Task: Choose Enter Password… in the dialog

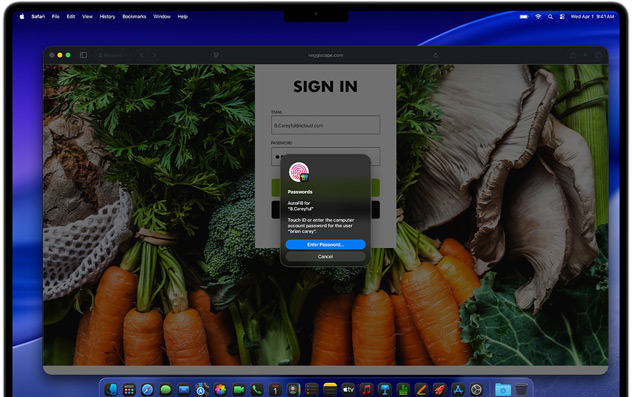Action: [x=325, y=245]
